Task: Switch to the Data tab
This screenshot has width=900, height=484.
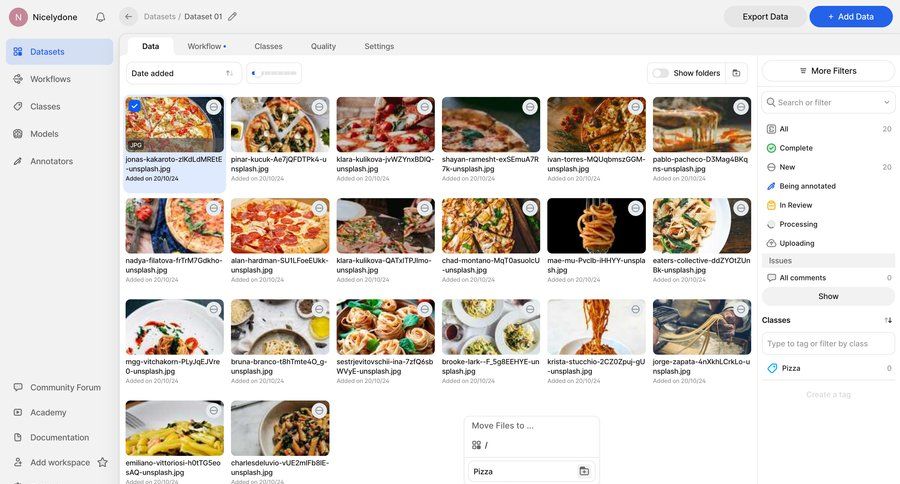Action: (x=150, y=46)
